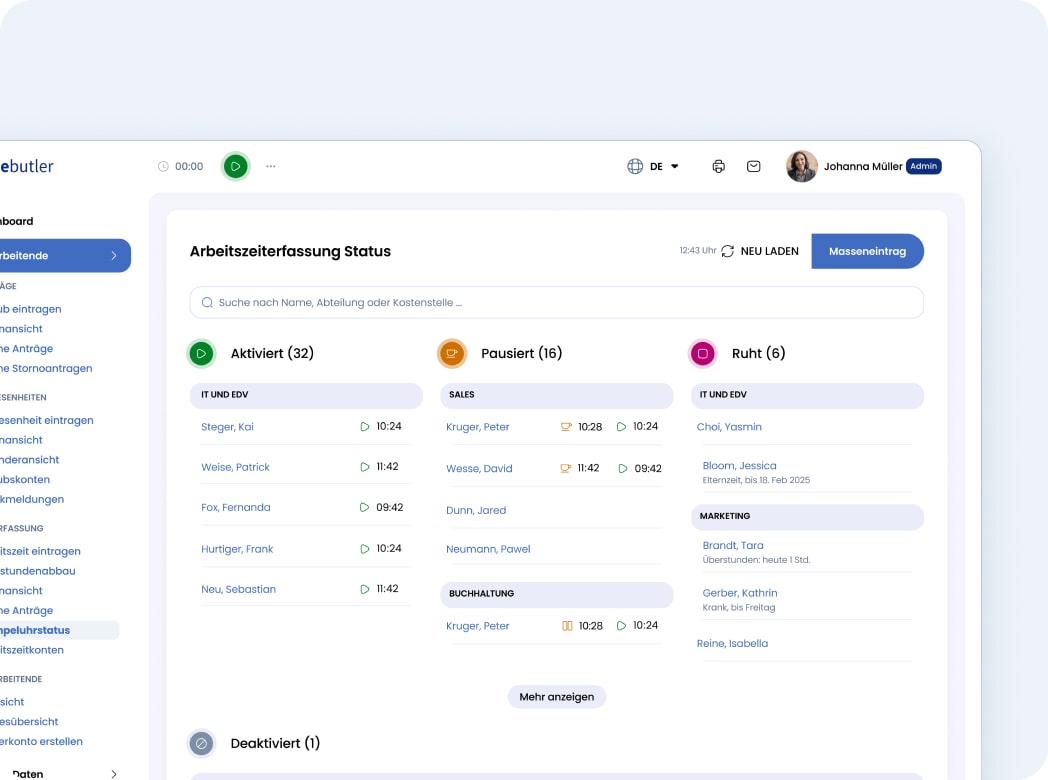Expand the highlighted Mitarbeitende sidebar chevron
The height and width of the screenshot is (780, 1048).
[114, 255]
